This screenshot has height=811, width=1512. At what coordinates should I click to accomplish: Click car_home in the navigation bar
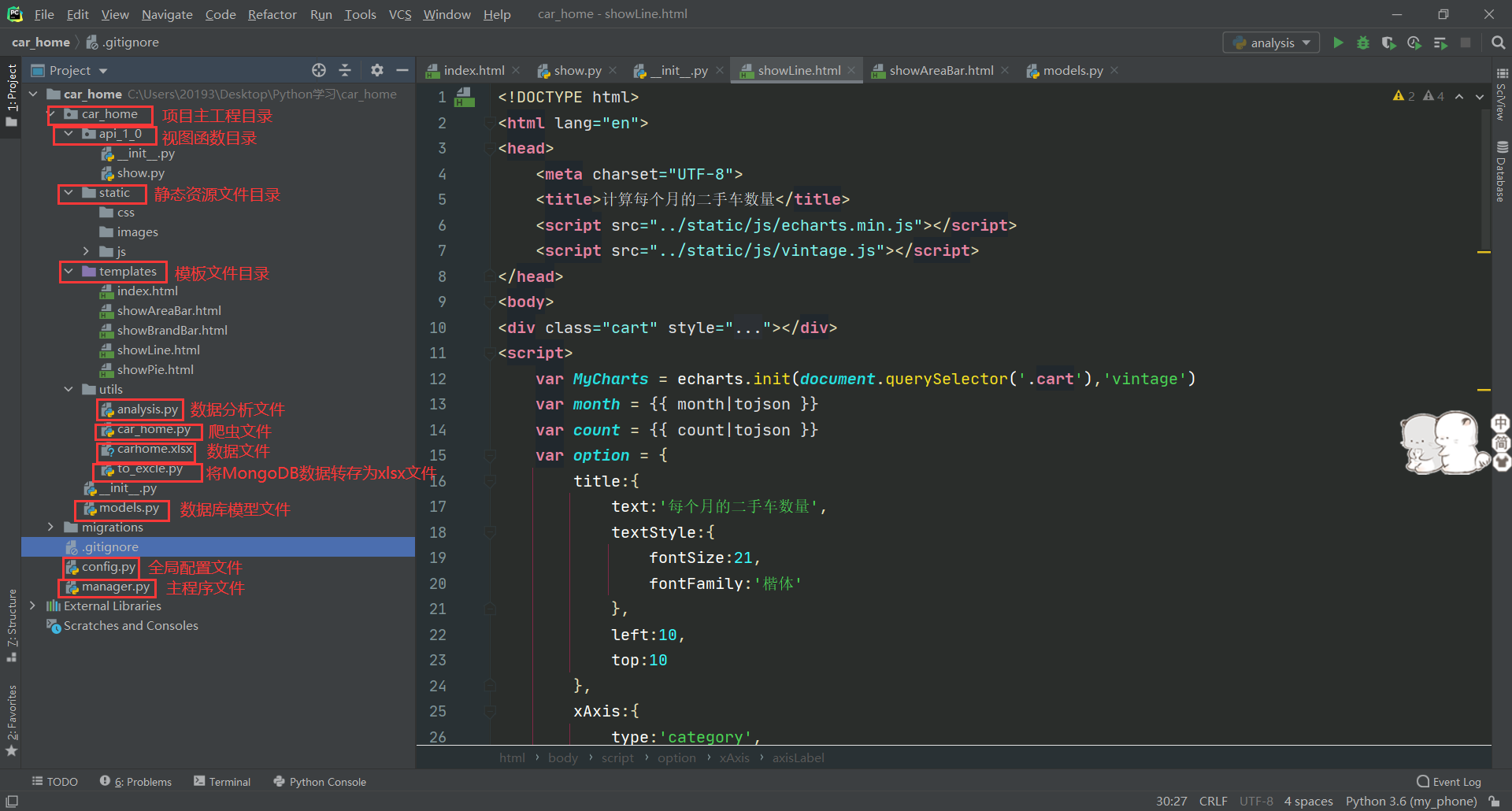41,43
